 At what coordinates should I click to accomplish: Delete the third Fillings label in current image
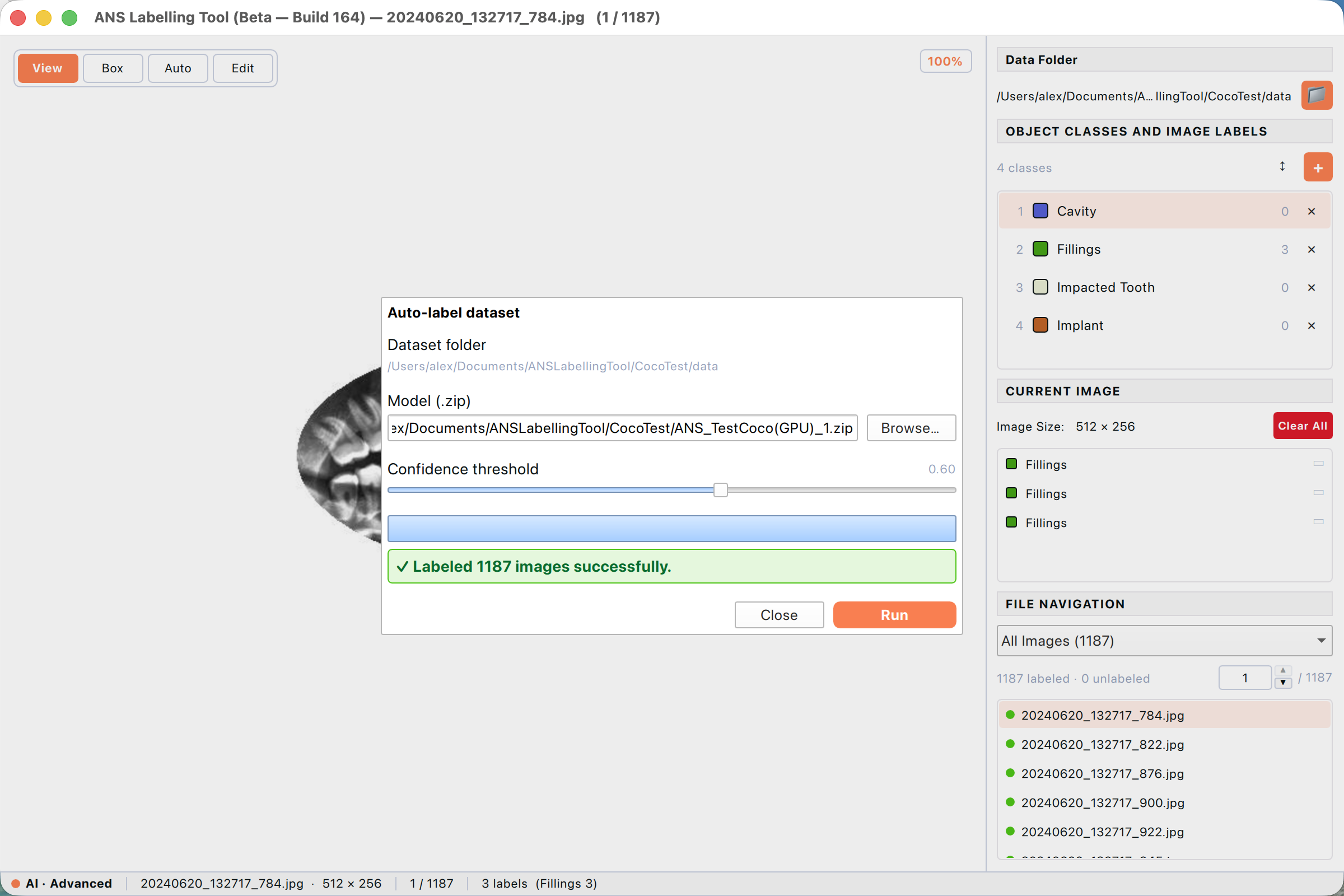pos(1318,522)
